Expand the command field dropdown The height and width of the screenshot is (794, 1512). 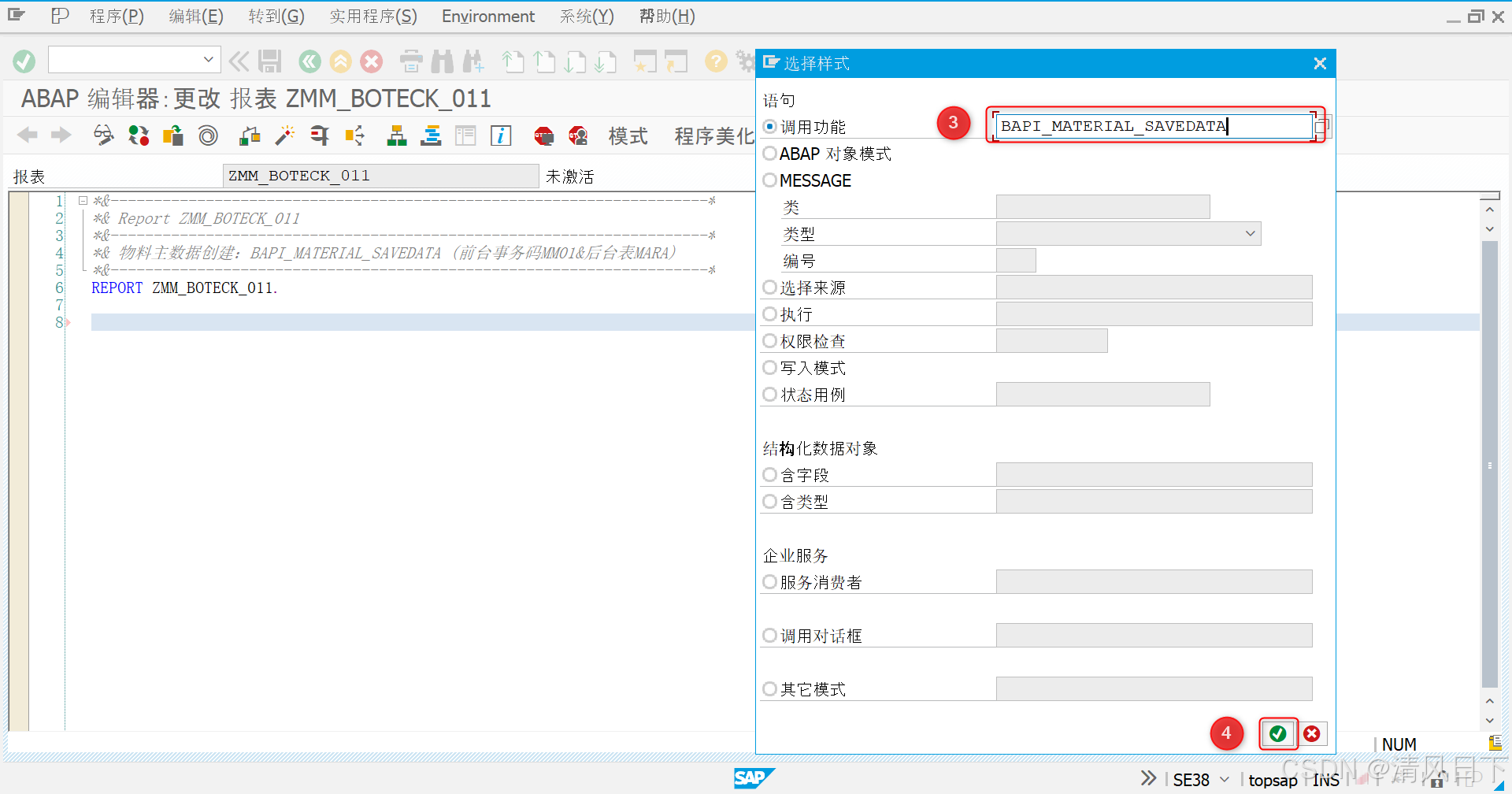coord(207,59)
